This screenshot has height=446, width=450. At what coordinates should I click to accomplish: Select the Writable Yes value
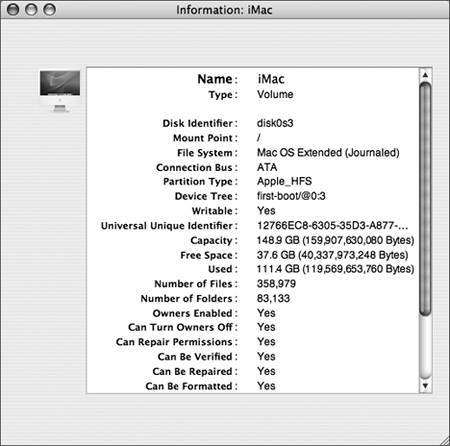click(x=266, y=211)
